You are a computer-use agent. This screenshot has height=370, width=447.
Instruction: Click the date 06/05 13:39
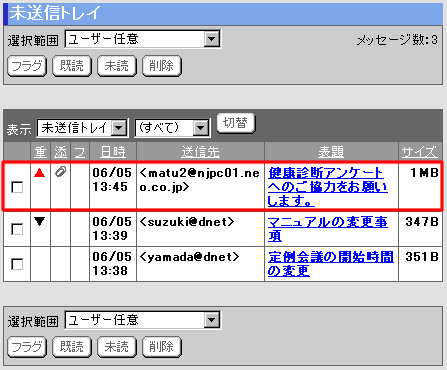[112, 229]
